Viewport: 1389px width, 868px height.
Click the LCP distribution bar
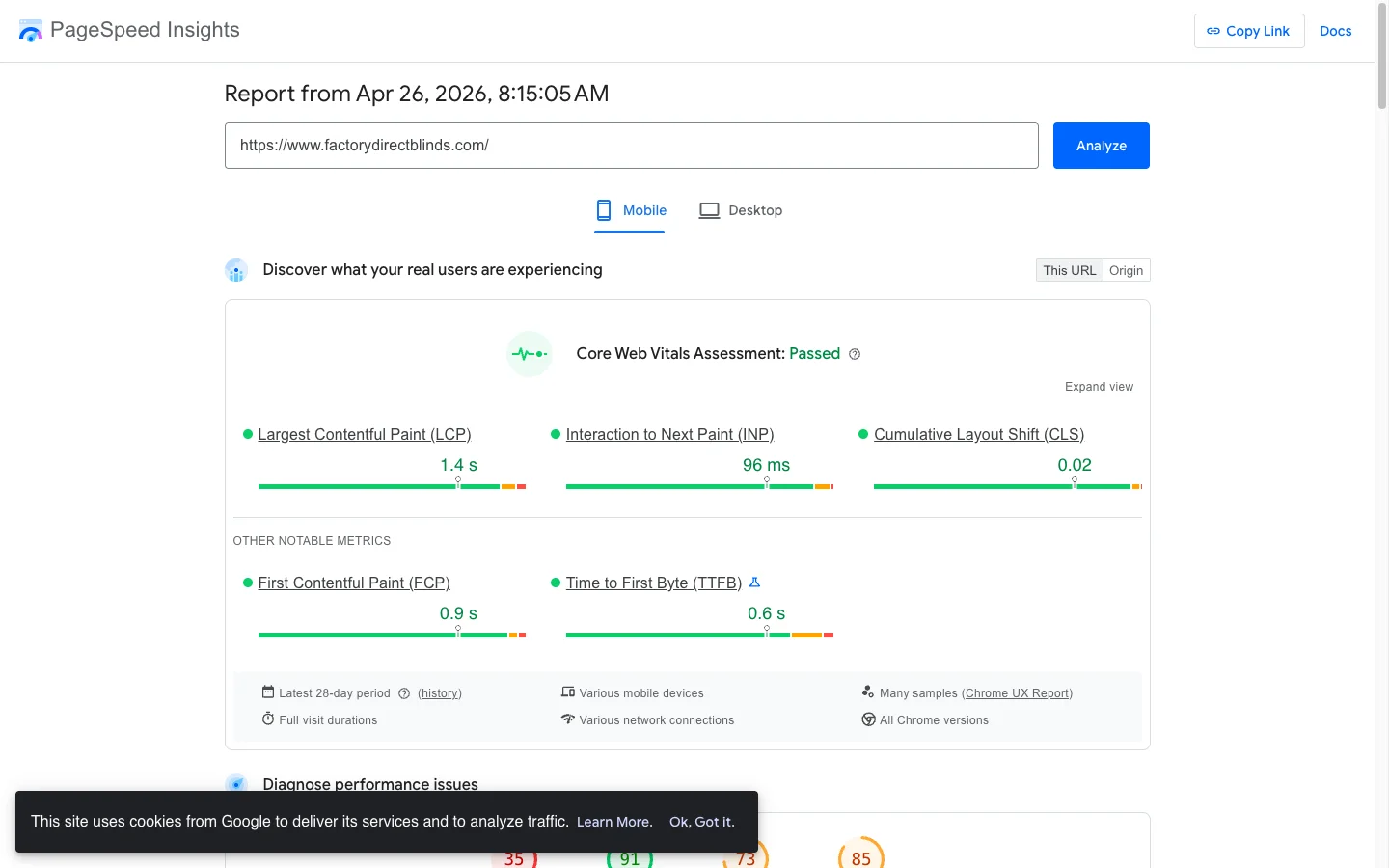392,487
